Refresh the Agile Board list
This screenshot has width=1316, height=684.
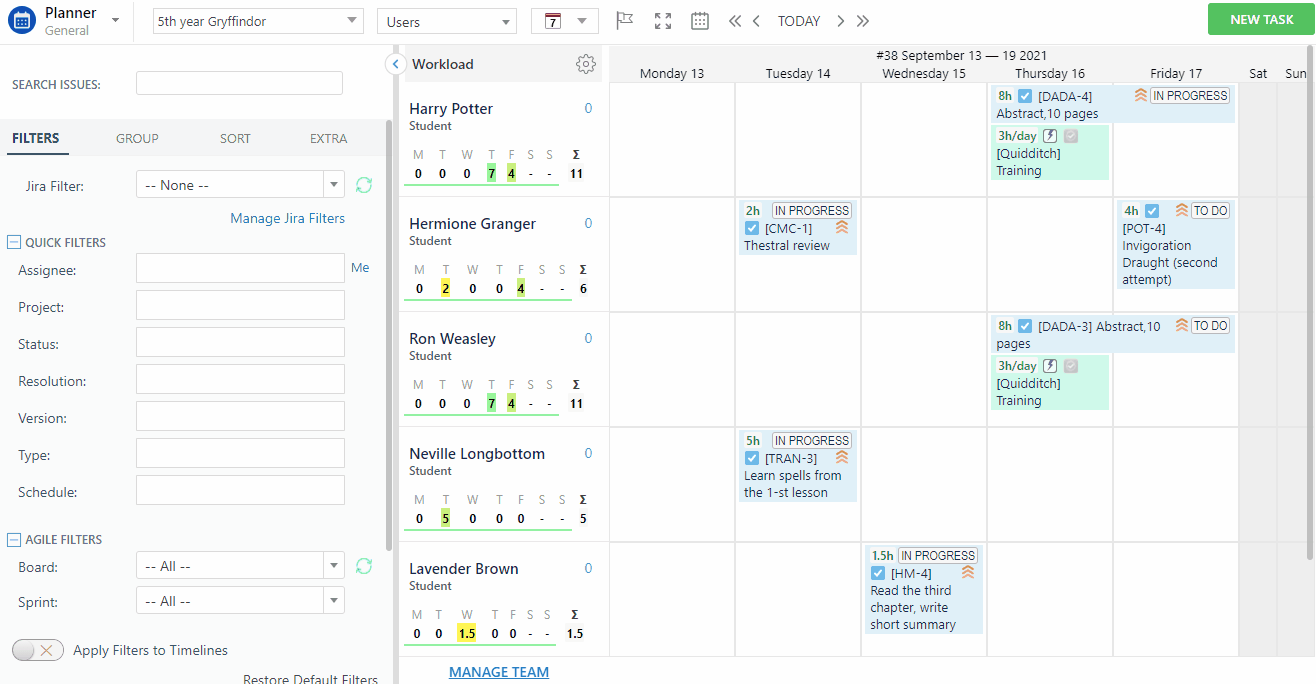(364, 566)
